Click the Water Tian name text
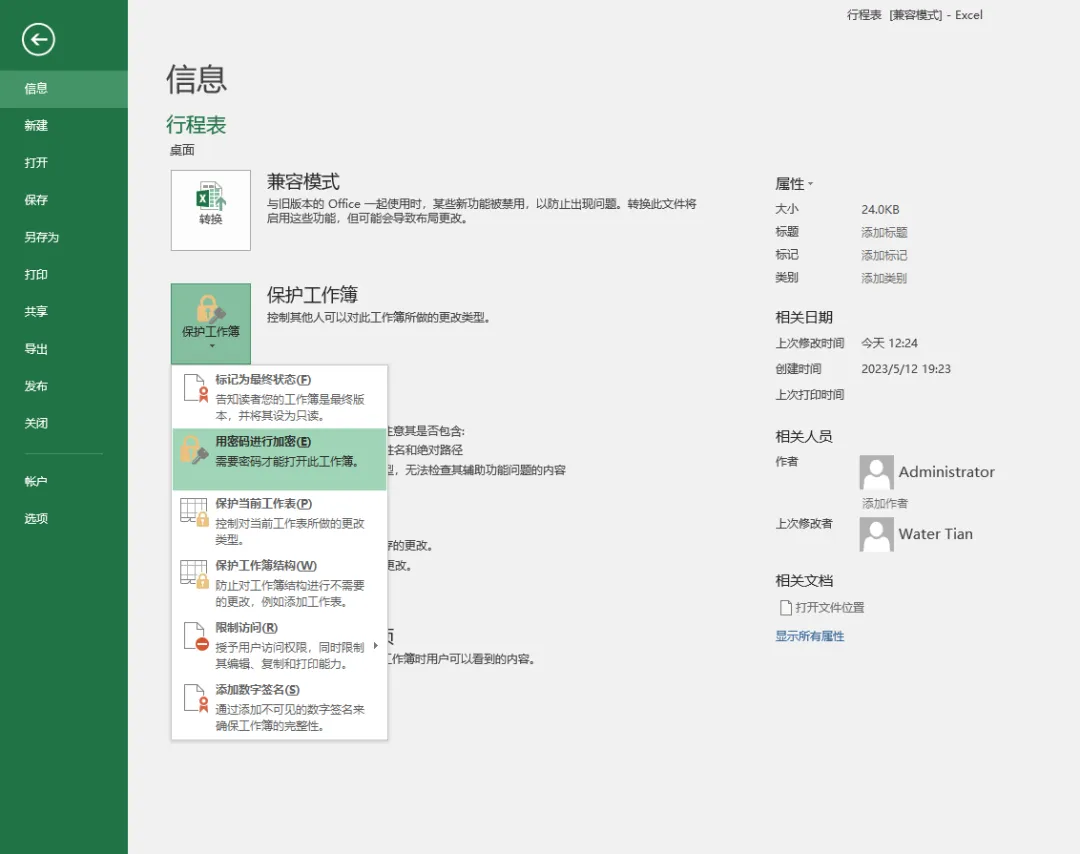Viewport: 1080px width, 854px height. [935, 534]
